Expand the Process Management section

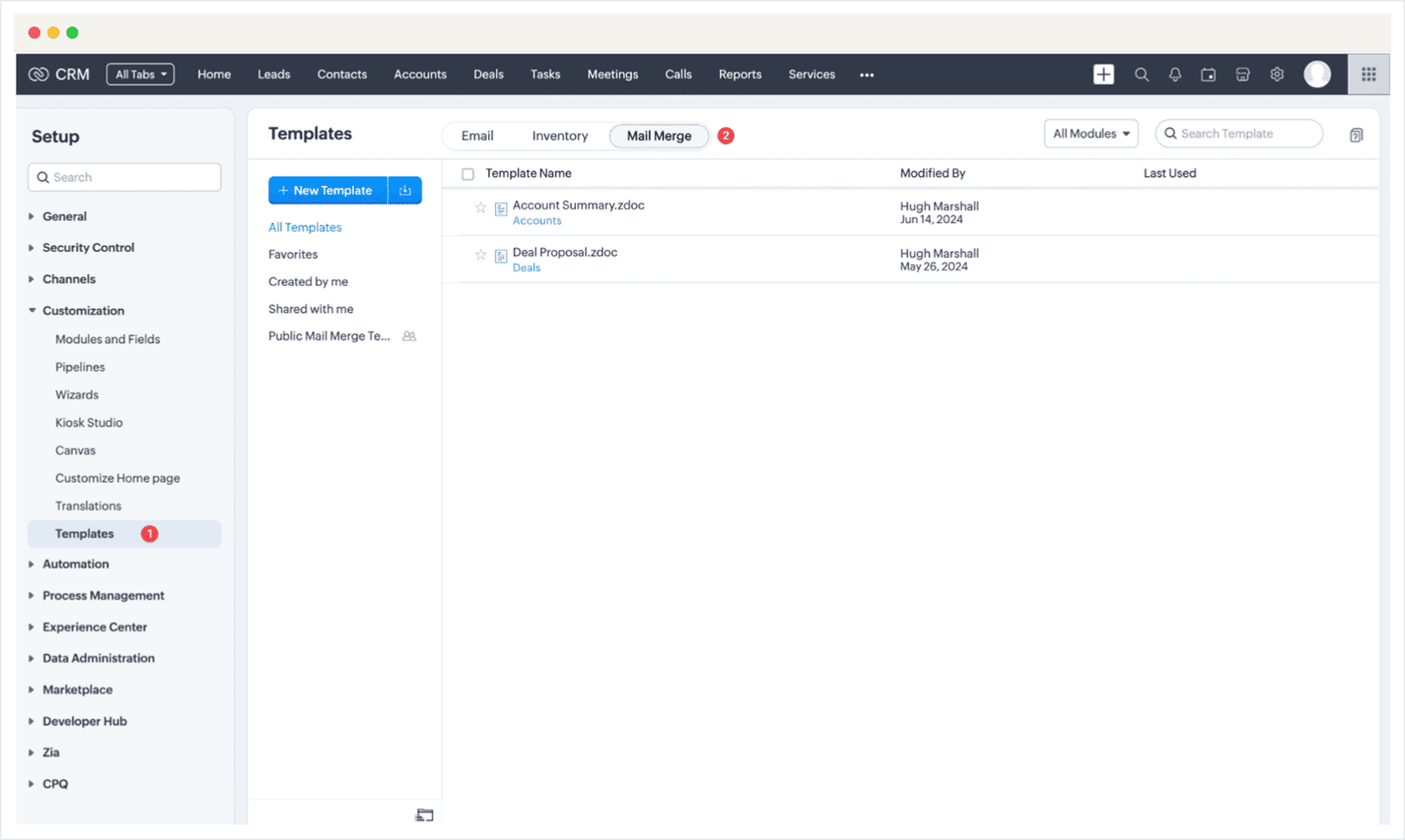click(32, 596)
